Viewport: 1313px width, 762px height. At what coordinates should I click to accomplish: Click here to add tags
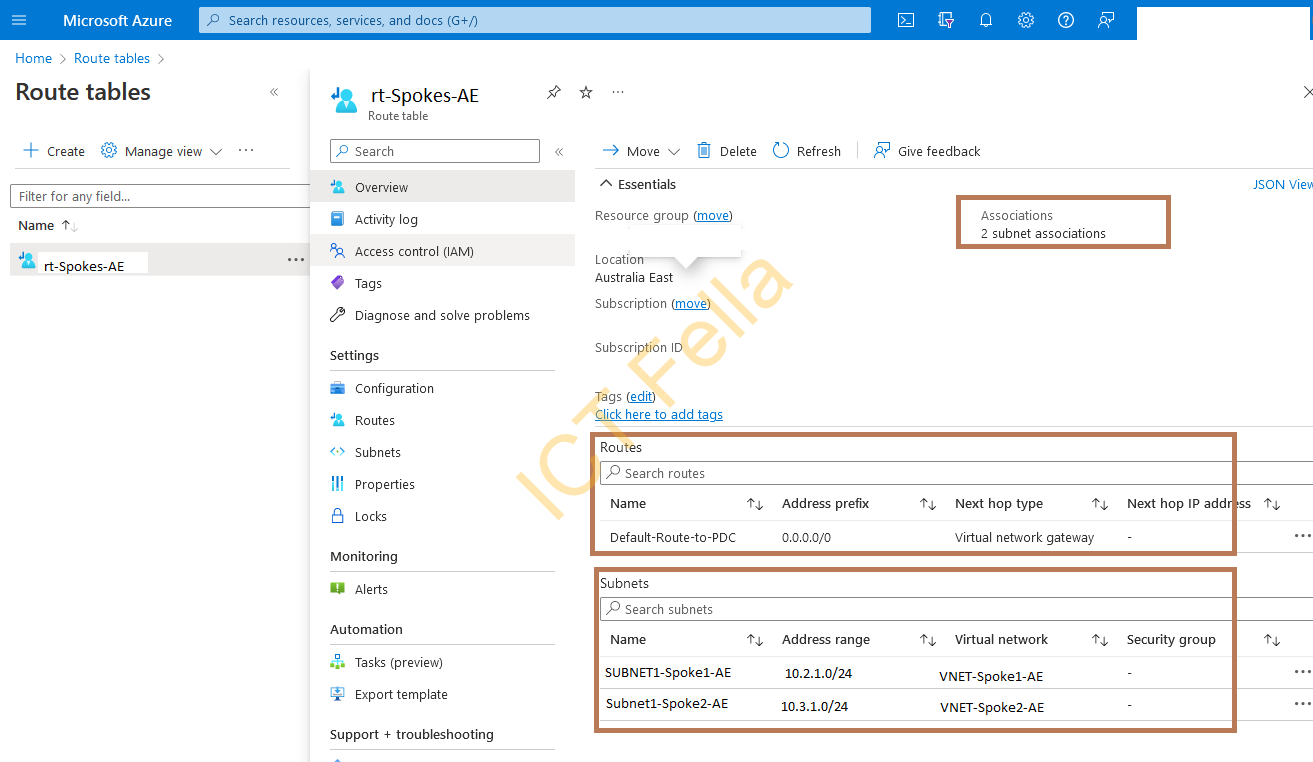pyautogui.click(x=658, y=414)
